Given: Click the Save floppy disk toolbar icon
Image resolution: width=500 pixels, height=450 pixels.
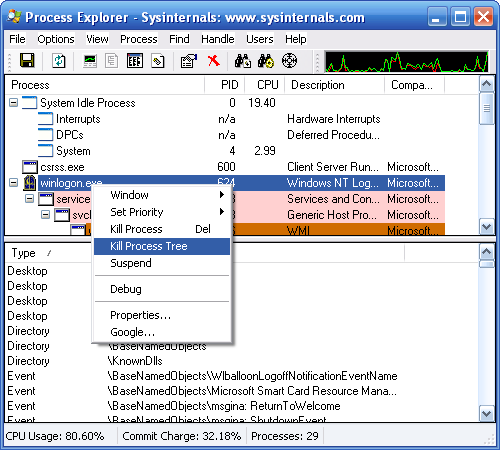Looking at the screenshot, I should [x=27, y=61].
